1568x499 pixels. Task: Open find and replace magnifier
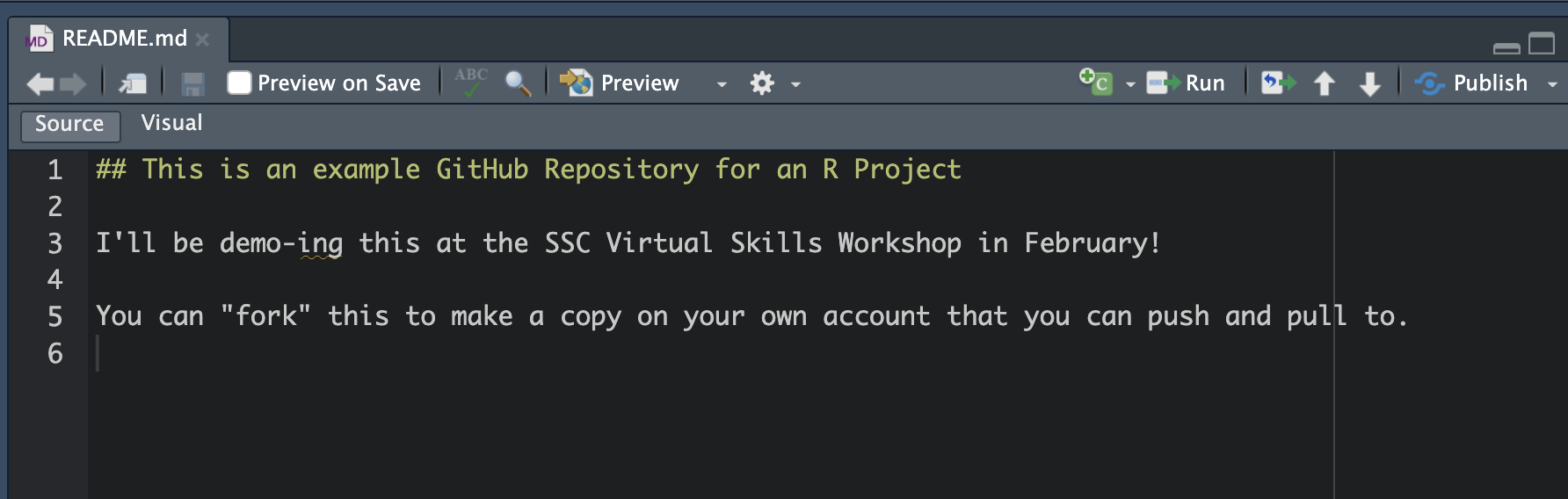[518, 83]
